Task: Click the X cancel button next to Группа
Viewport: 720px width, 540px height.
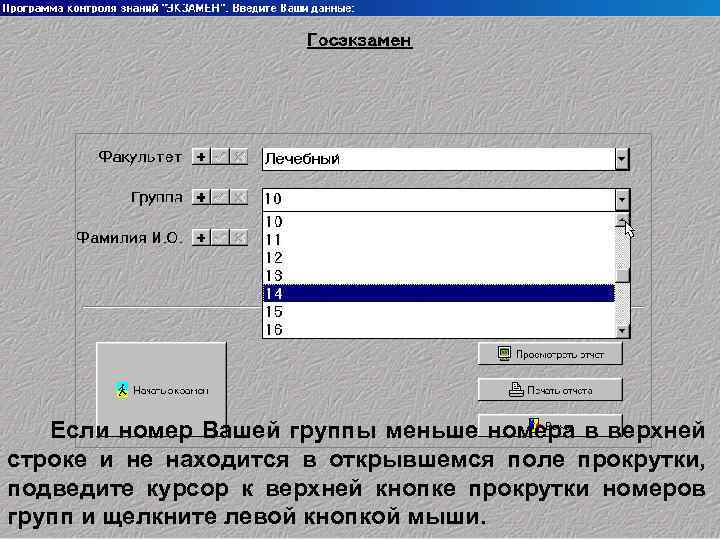Action: [x=239, y=197]
